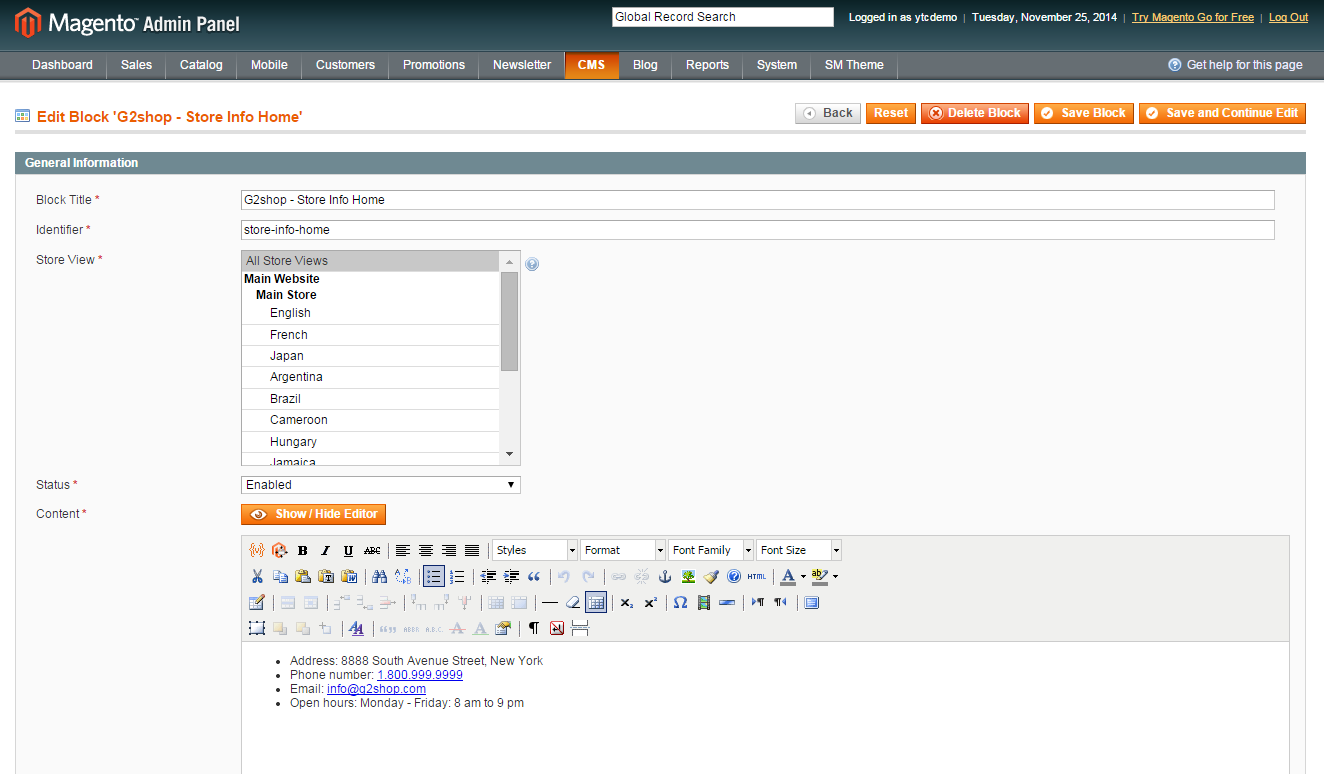Open Catalog menu
This screenshot has width=1324, height=774.
[x=201, y=65]
